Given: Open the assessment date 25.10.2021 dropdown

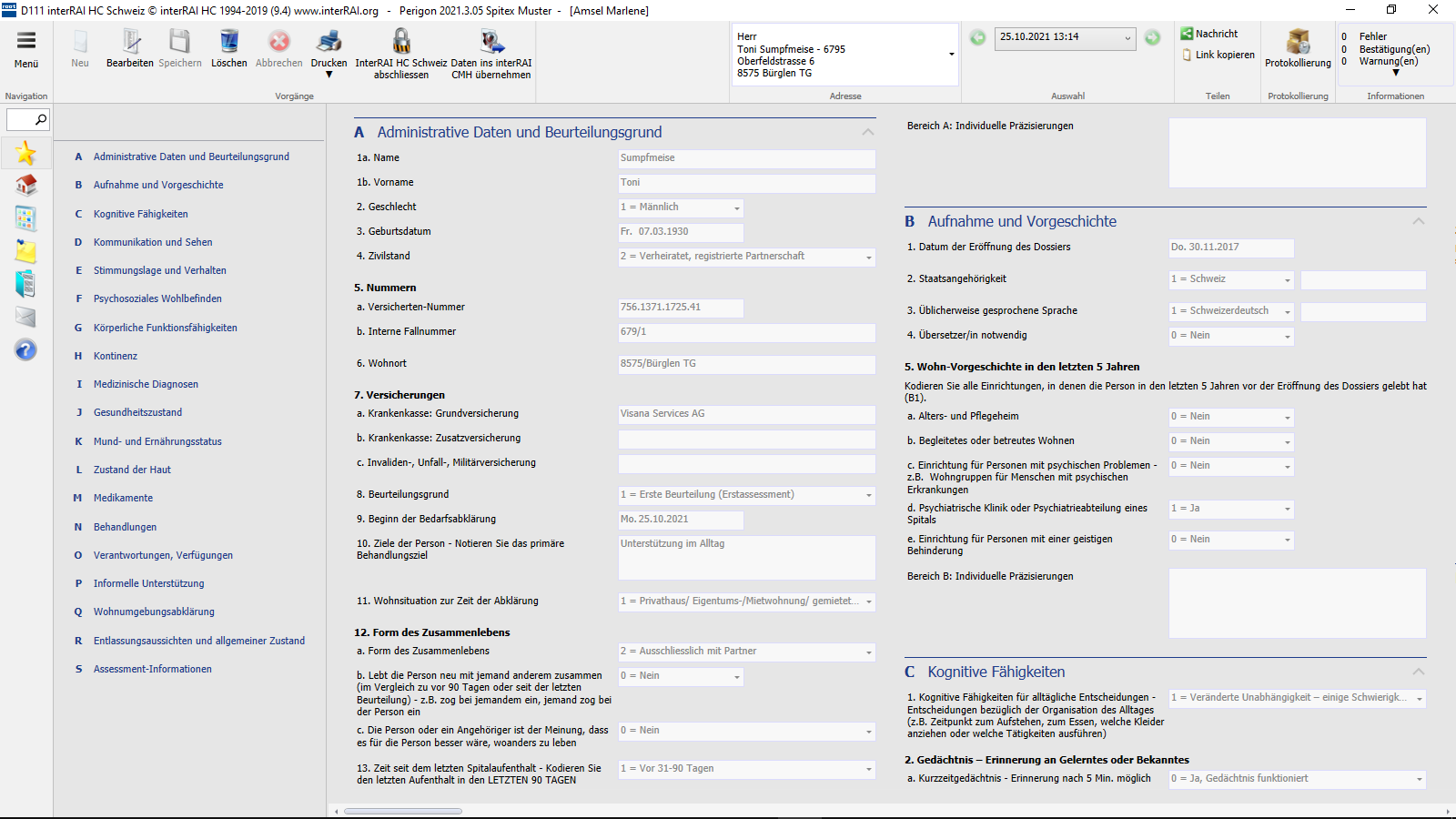Looking at the screenshot, I should 1127,38.
